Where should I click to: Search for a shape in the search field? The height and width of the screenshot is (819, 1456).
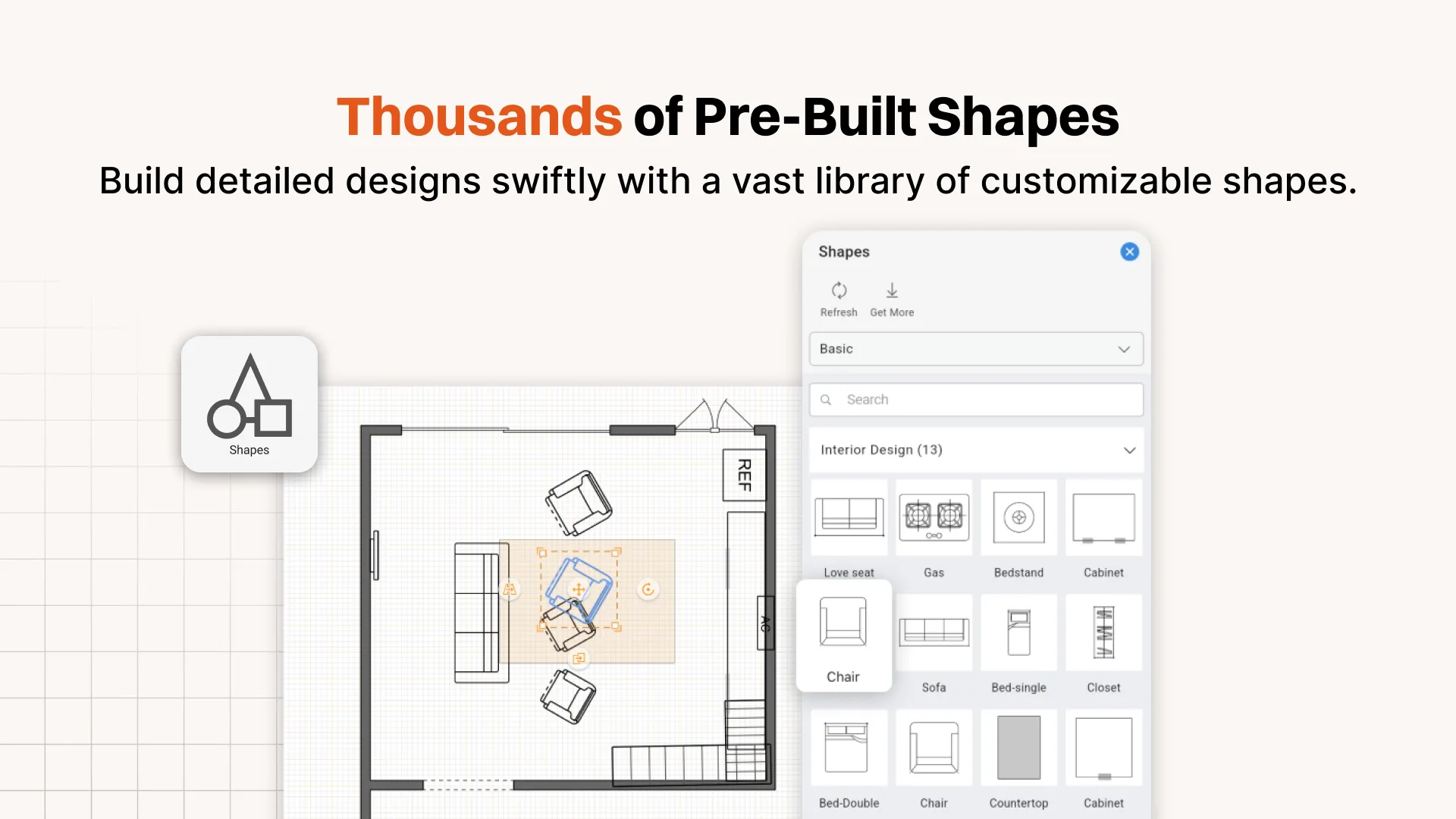click(977, 399)
